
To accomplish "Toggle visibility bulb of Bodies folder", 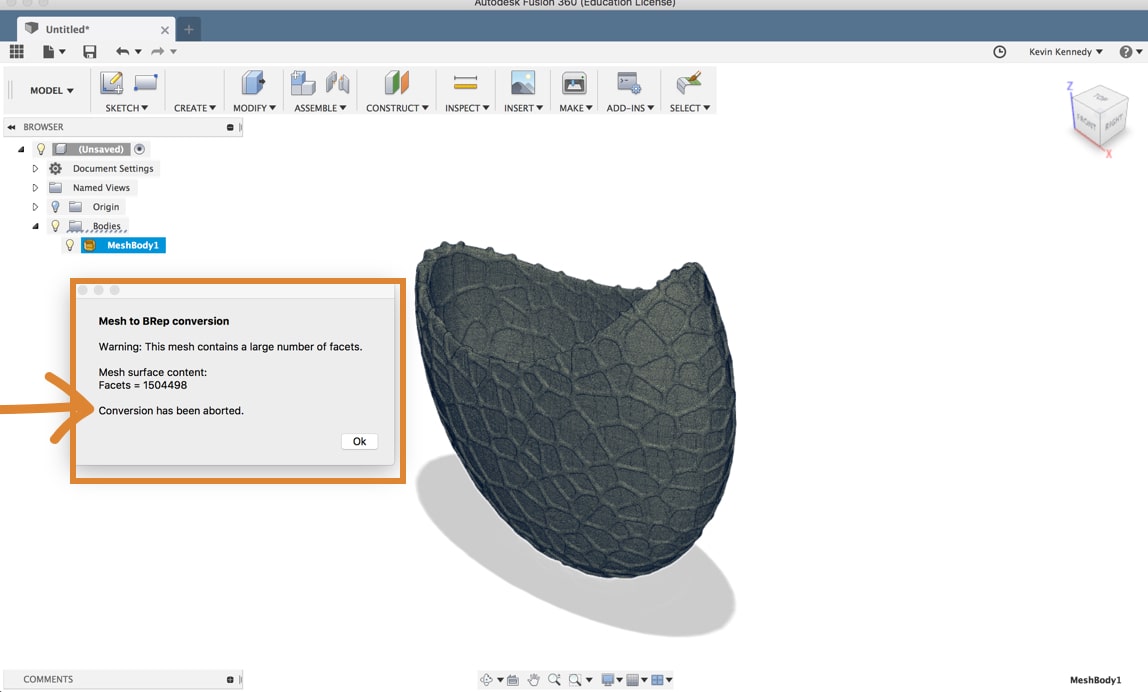I will 55,226.
